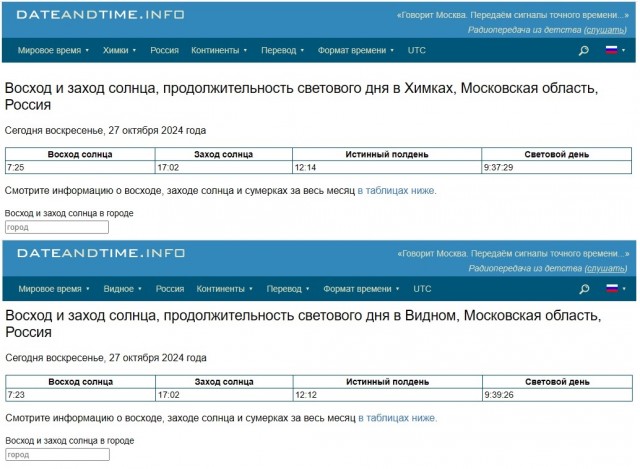Expand Мировое время menu on Химки page
This screenshot has height=469, width=640.
click(x=53, y=50)
